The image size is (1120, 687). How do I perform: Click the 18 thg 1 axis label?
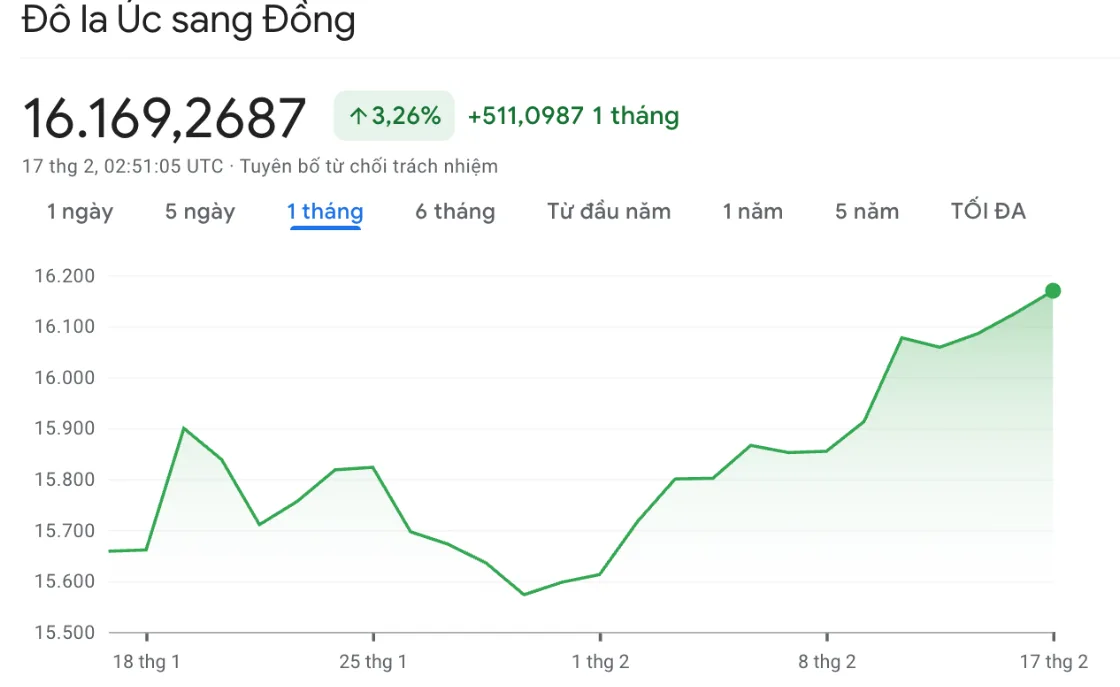(146, 661)
